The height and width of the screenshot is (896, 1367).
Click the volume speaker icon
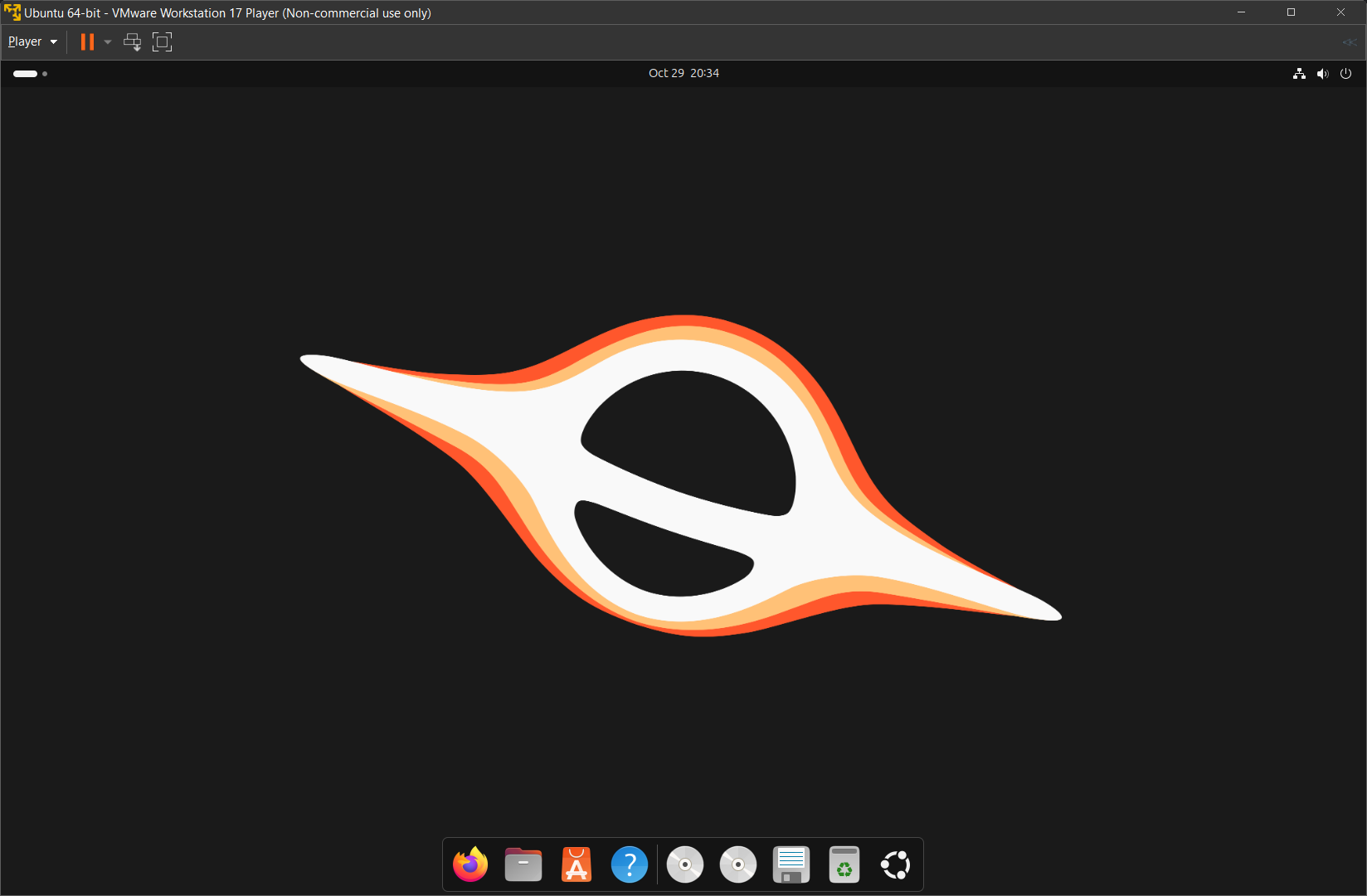point(1322,74)
